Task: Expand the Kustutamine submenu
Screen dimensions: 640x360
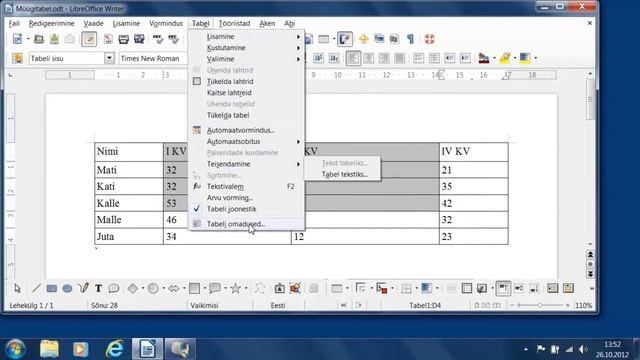Action: pyautogui.click(x=246, y=48)
